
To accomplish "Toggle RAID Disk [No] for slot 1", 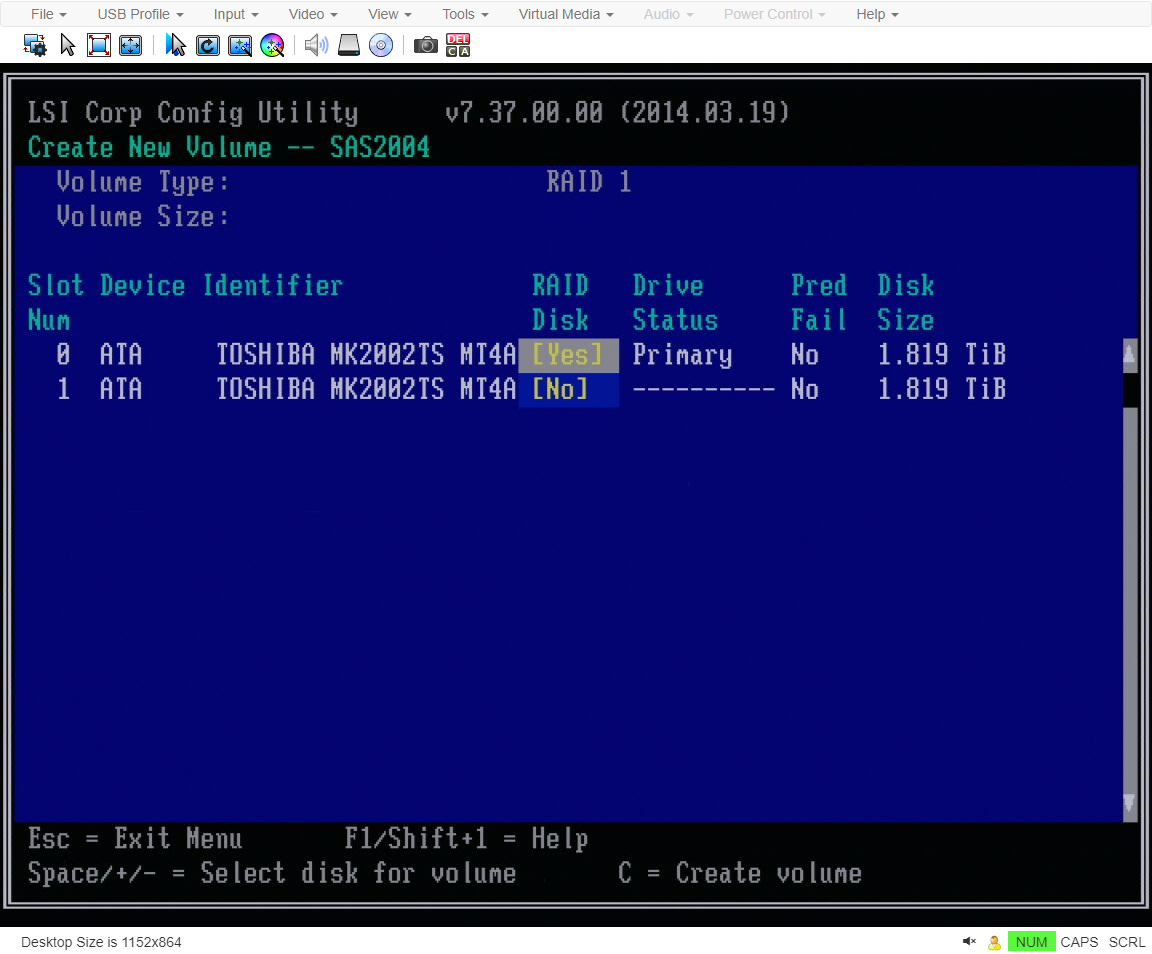I will (568, 390).
